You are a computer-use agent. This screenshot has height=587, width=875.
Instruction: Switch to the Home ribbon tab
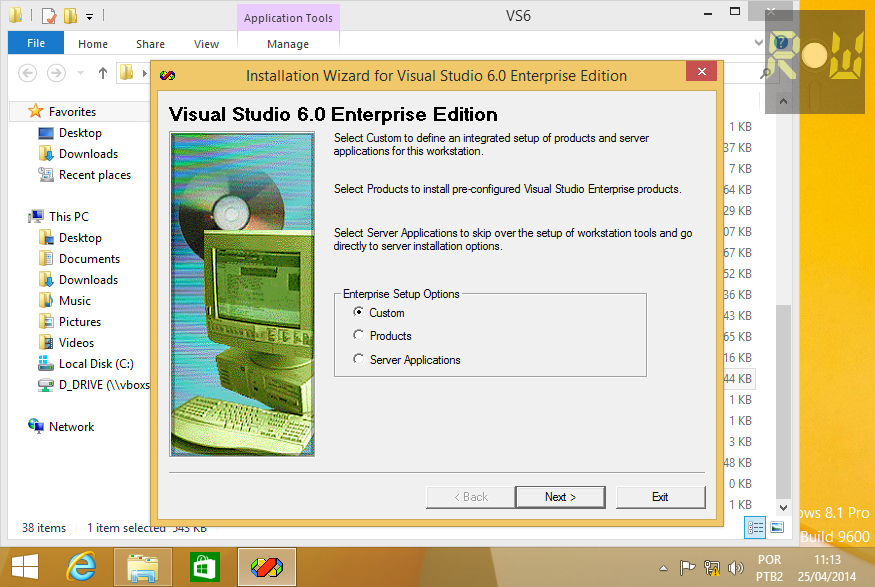(x=93, y=44)
